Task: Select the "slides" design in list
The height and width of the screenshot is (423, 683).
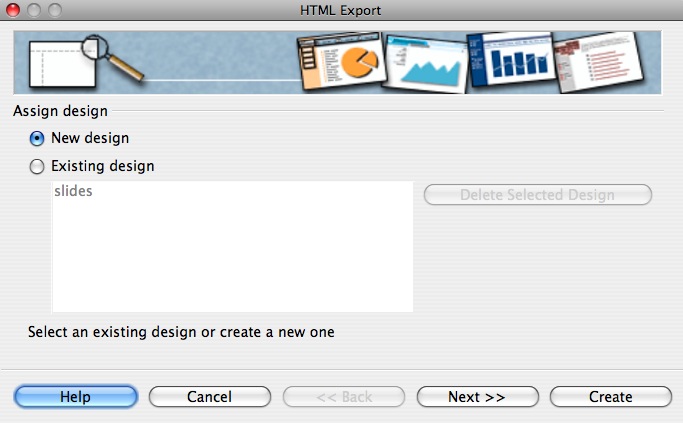Action: pos(73,190)
